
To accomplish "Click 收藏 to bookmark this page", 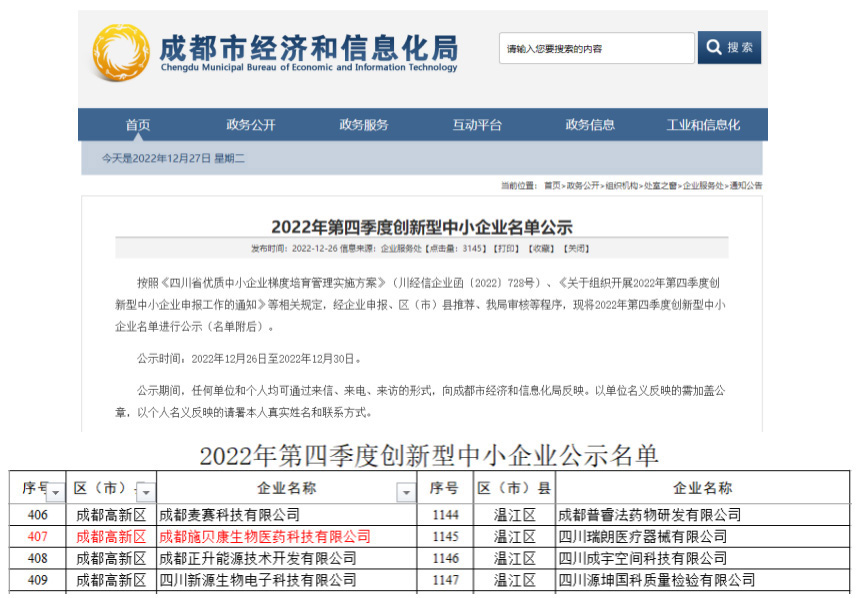I will [x=540, y=248].
